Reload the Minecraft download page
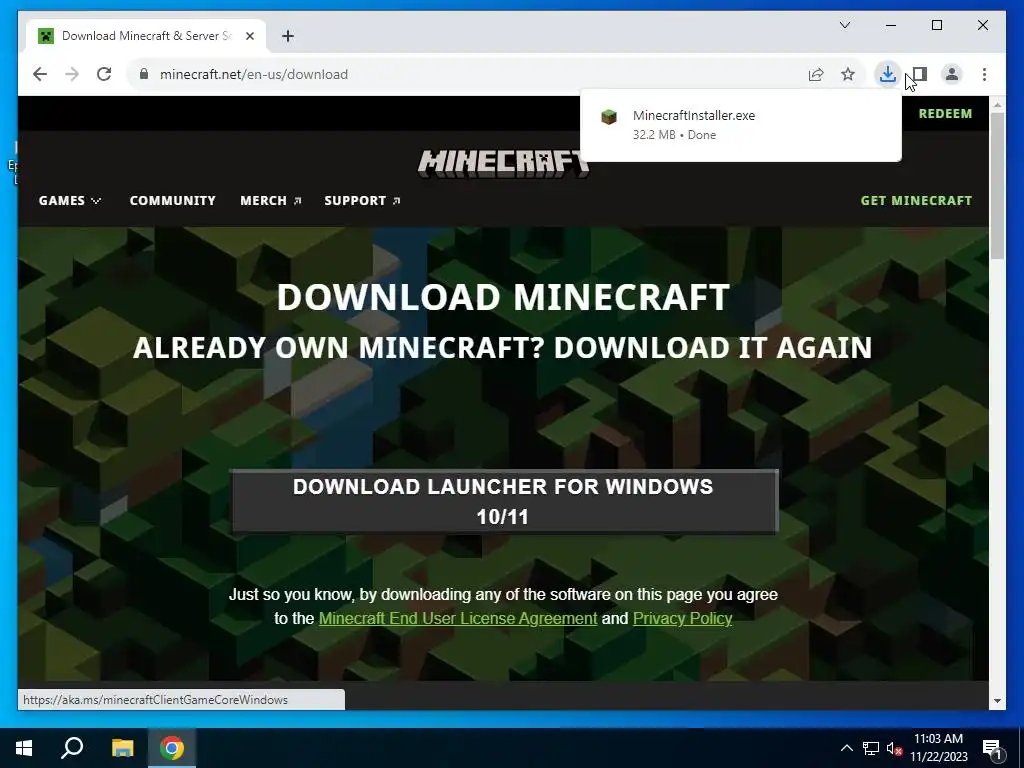The image size is (1024, 768). (104, 74)
